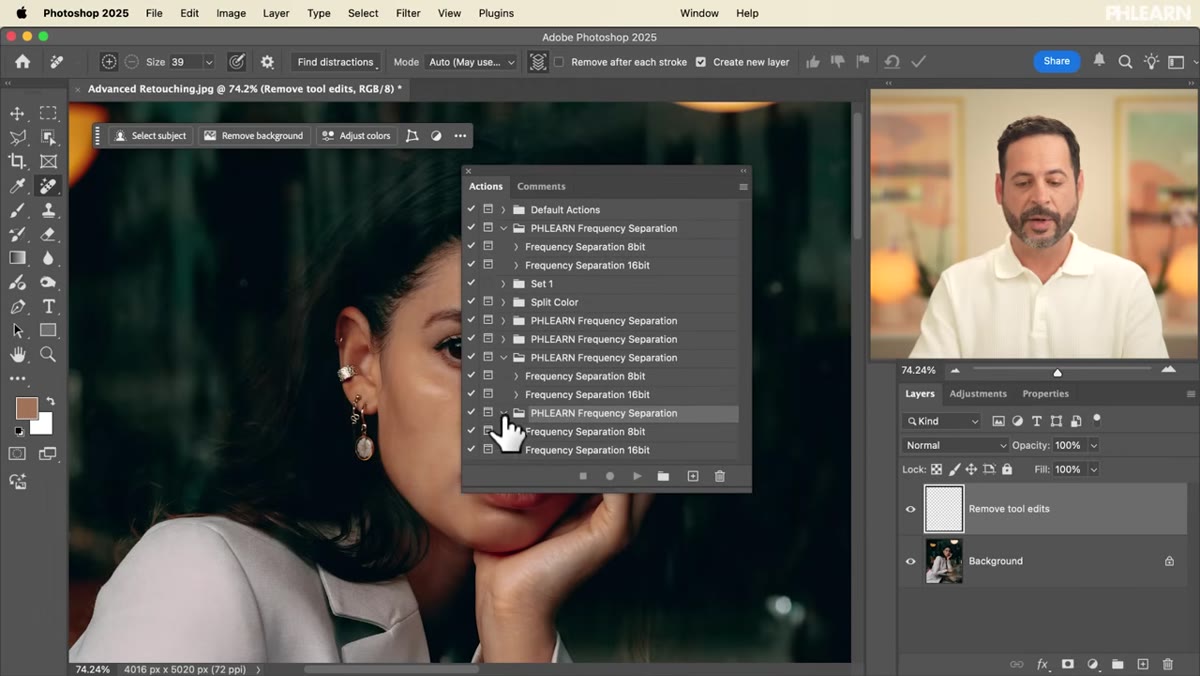Screen dimensions: 1200x676
Task: Open the Kind filter dropdown
Action: [942, 421]
